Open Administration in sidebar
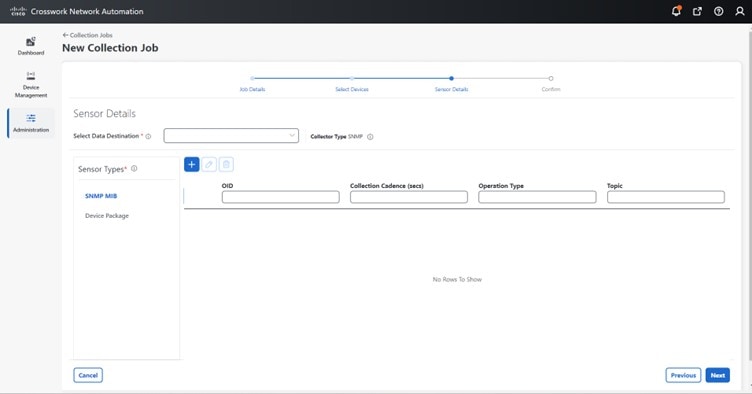 [31, 123]
